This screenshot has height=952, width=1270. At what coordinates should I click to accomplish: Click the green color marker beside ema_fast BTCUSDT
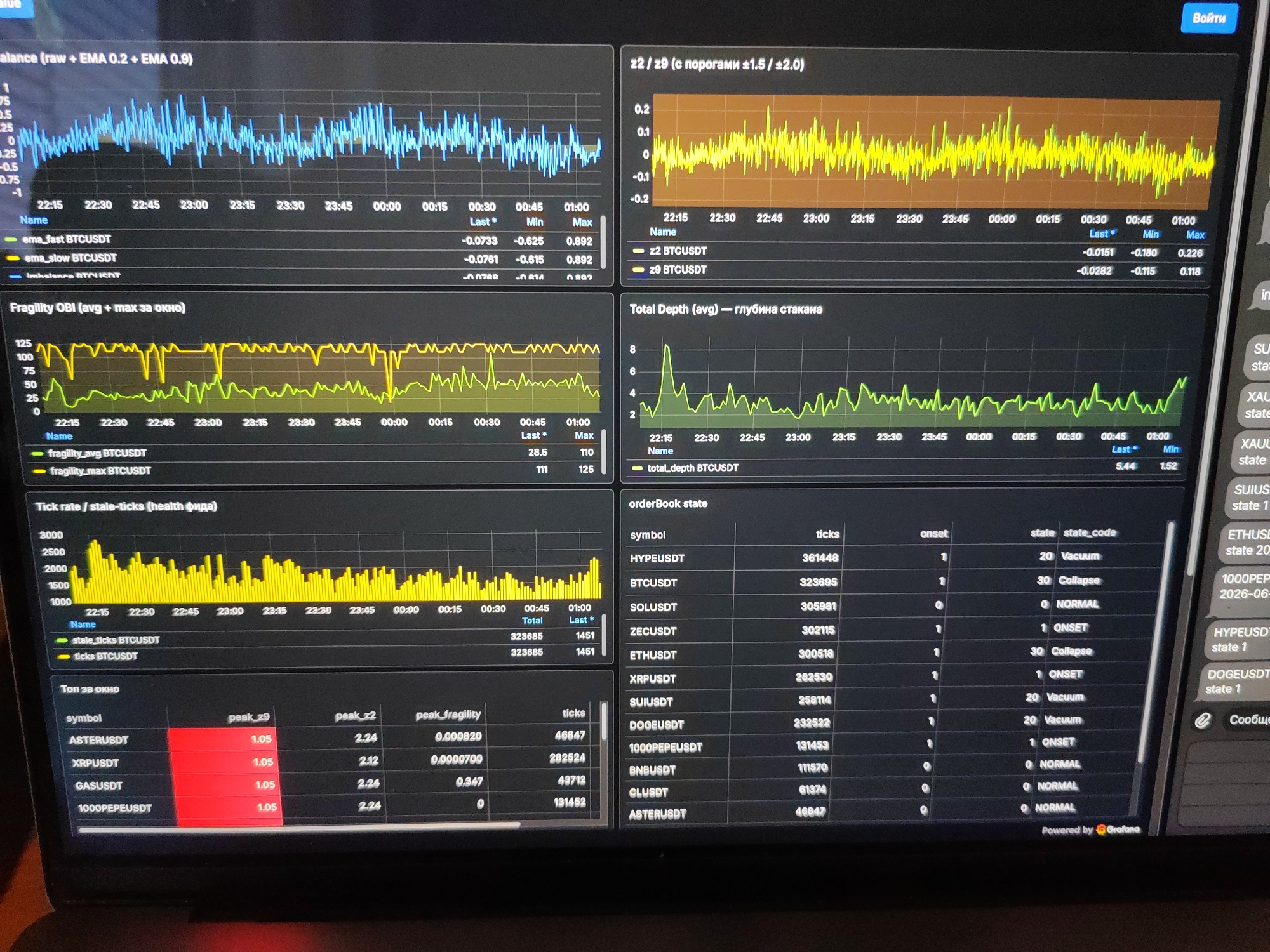(11, 240)
